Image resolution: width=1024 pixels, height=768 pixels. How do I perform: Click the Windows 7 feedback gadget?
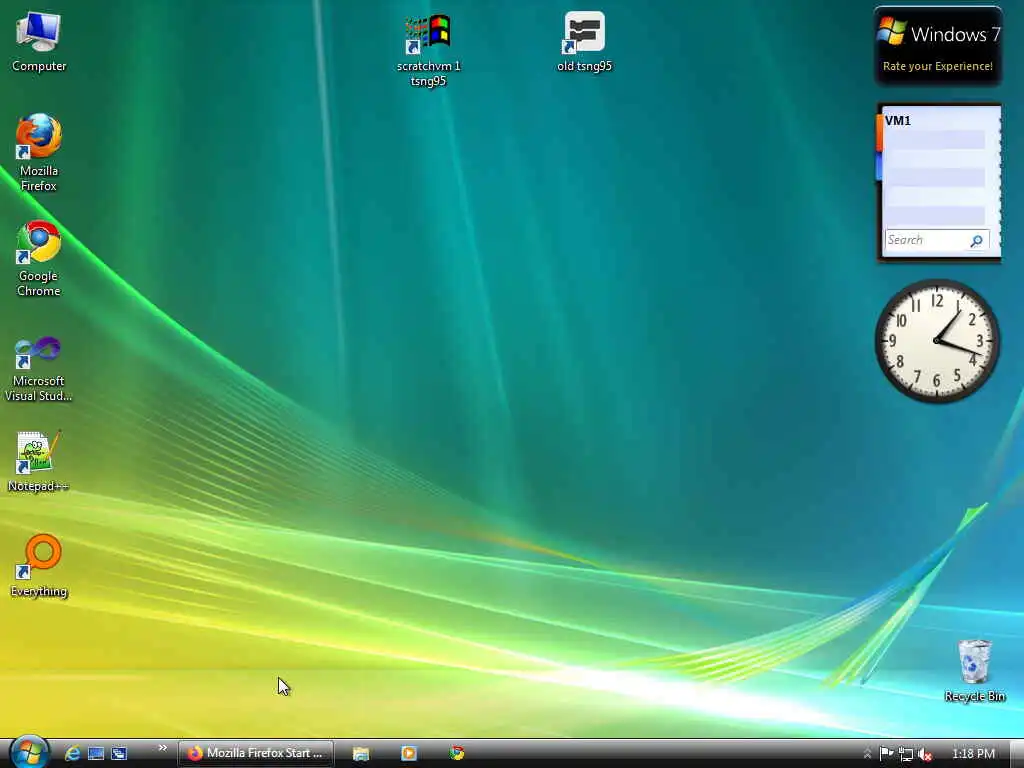click(x=938, y=46)
